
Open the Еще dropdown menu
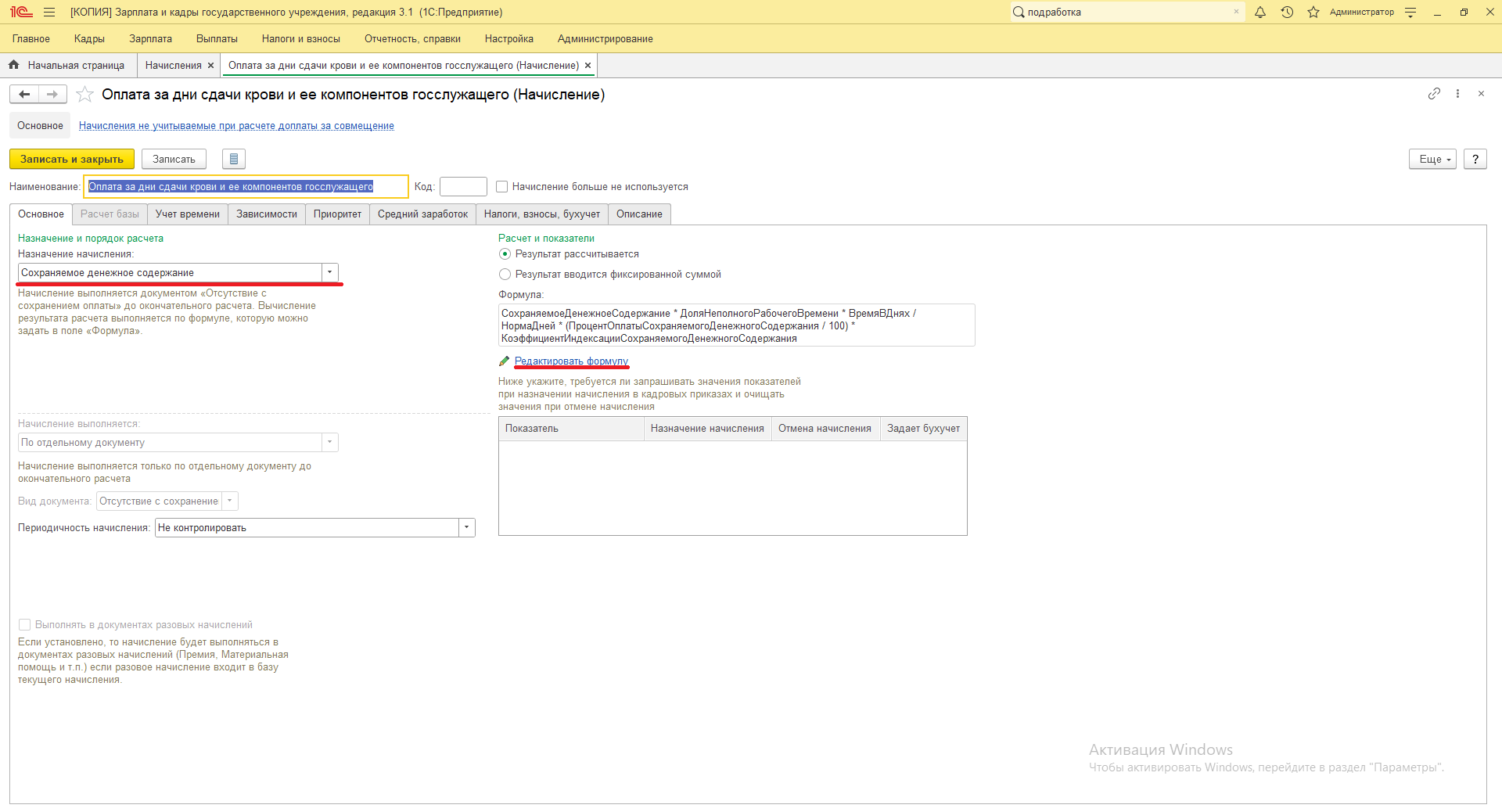(x=1433, y=159)
